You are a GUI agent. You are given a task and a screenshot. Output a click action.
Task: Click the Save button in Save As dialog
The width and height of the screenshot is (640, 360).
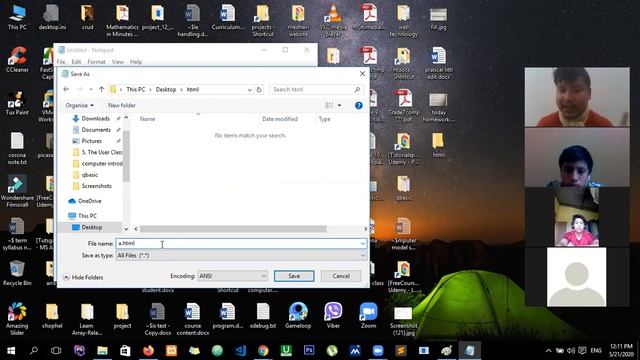click(294, 276)
